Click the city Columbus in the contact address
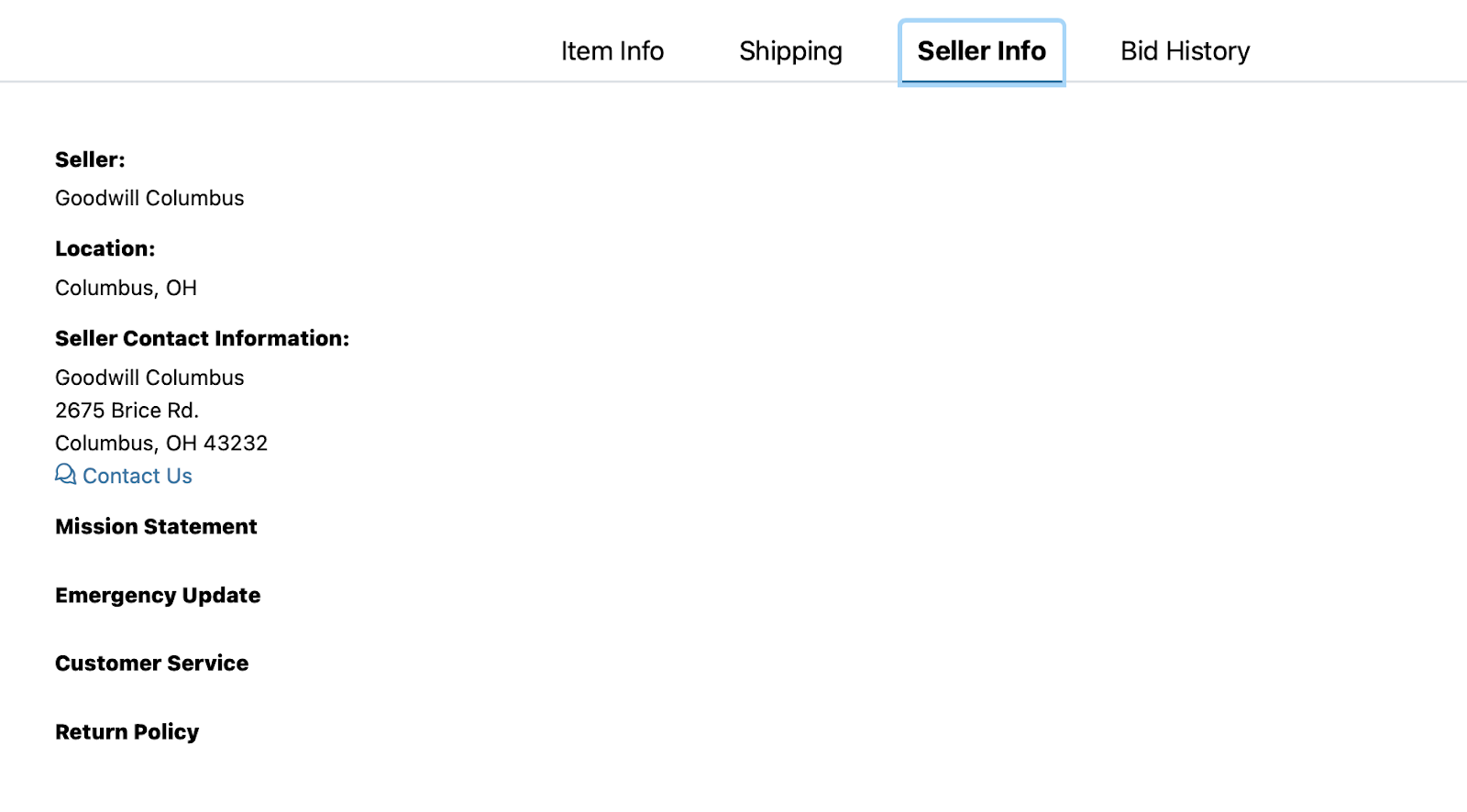The width and height of the screenshot is (1467, 812). (105, 444)
